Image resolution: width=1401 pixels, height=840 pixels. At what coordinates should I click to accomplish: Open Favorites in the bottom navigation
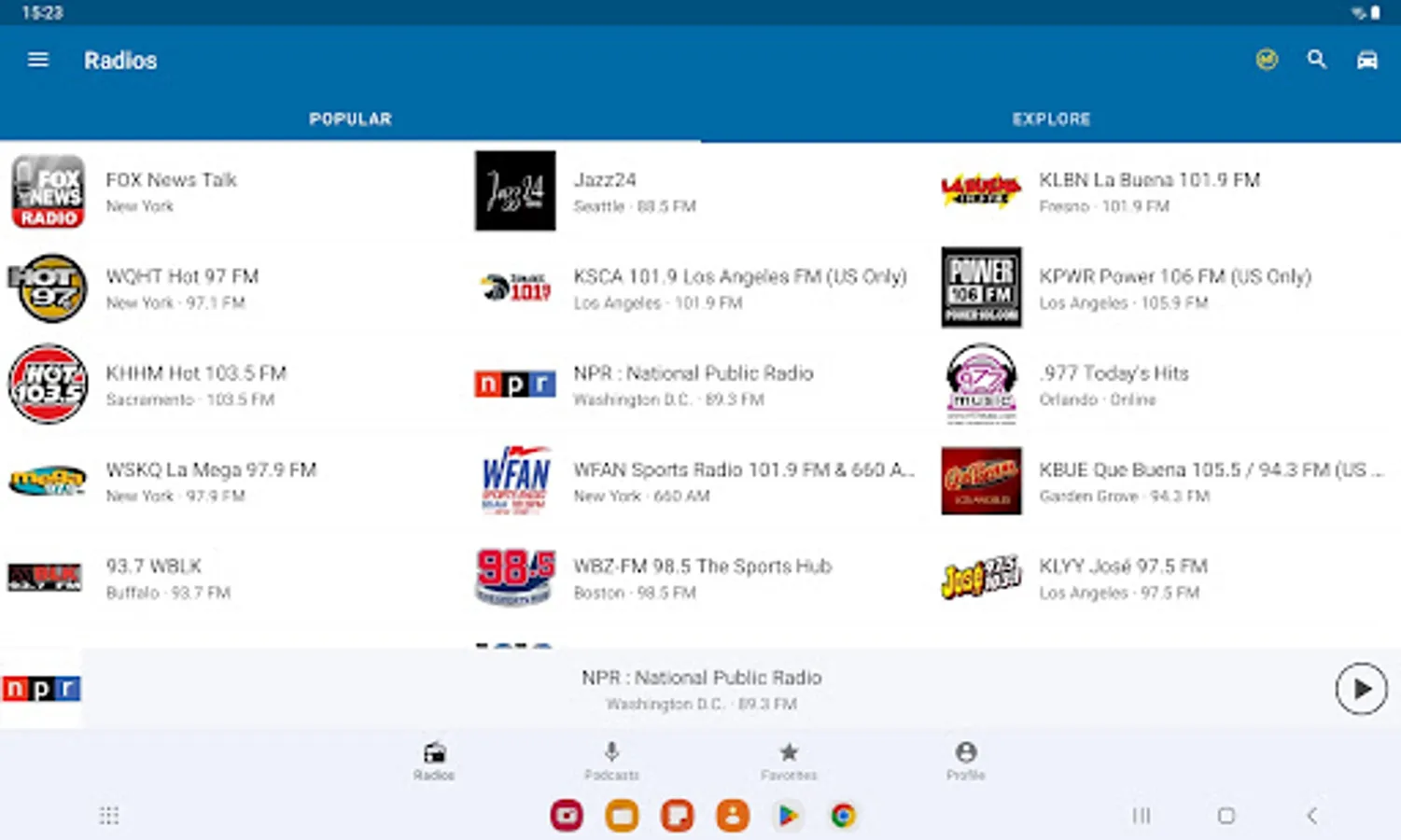(x=789, y=761)
